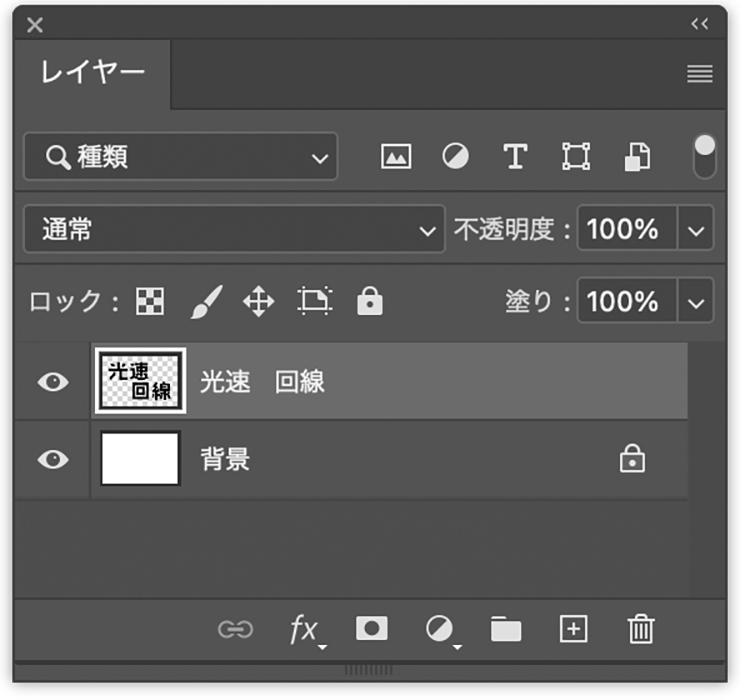Click the lock position move icon

[x=258, y=301]
